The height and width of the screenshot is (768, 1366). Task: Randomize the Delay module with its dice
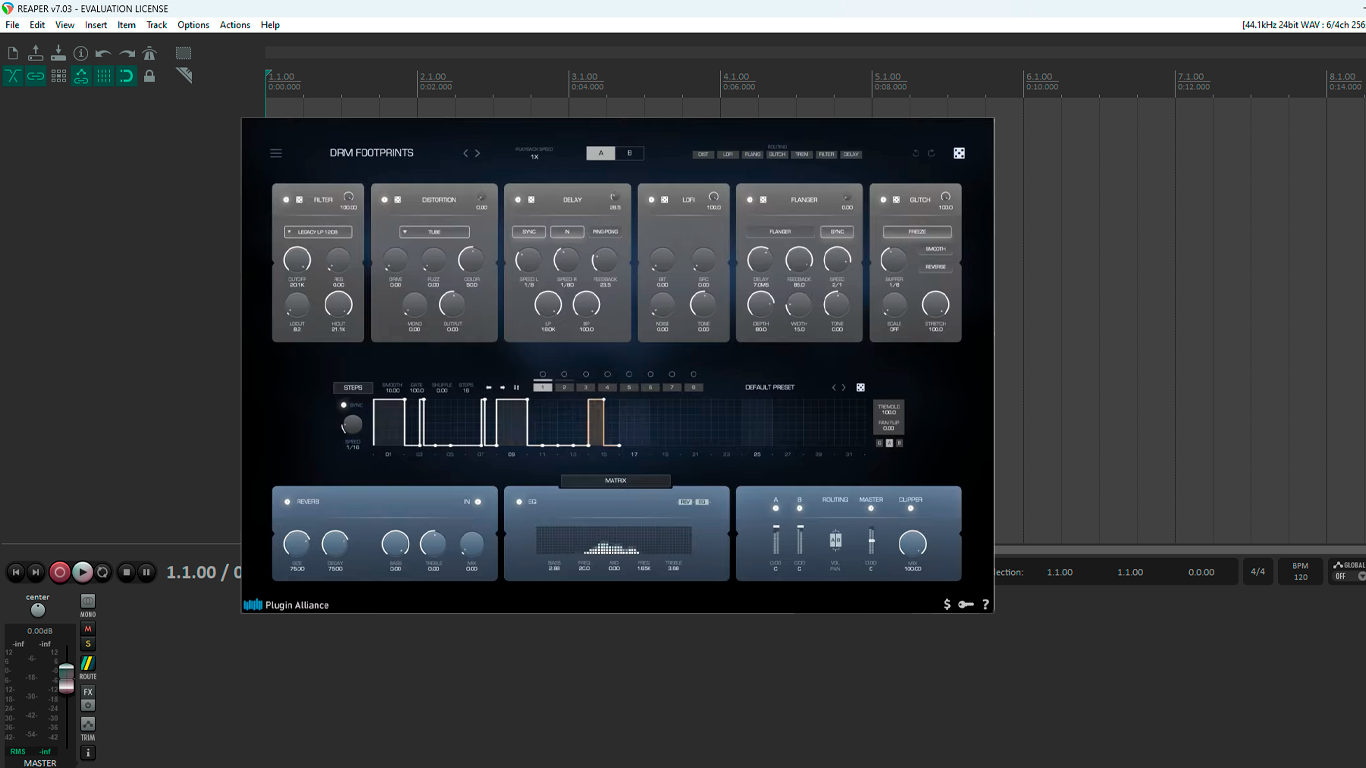pos(531,200)
